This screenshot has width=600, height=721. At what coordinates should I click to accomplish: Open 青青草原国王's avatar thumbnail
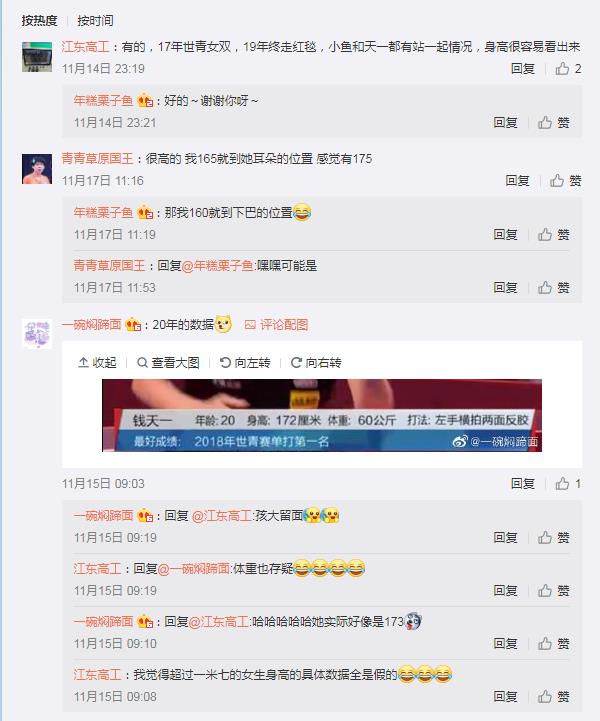pyautogui.click(x=37, y=169)
